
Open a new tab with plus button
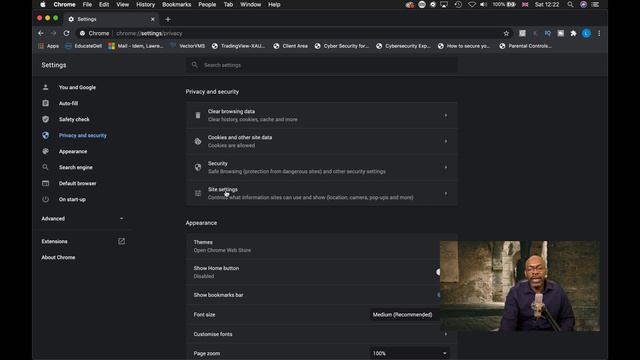point(168,19)
